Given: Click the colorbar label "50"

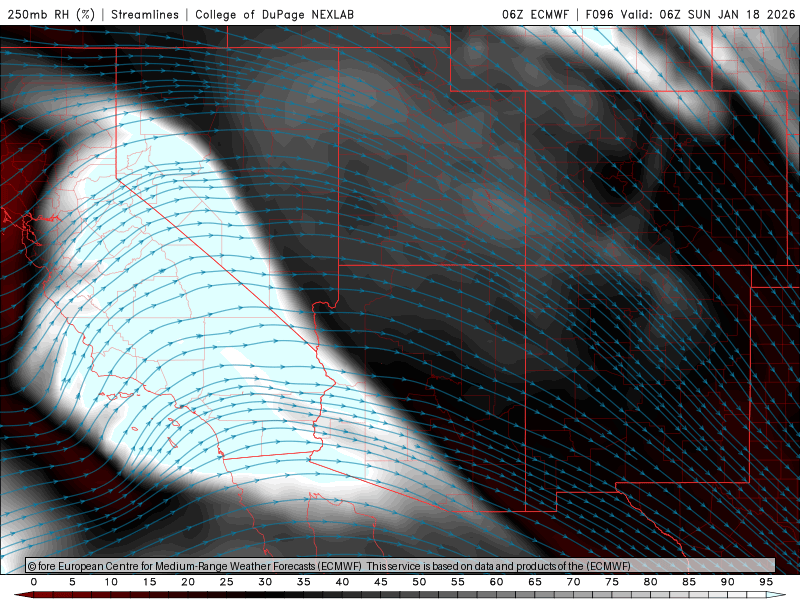Looking at the screenshot, I should point(419,582).
